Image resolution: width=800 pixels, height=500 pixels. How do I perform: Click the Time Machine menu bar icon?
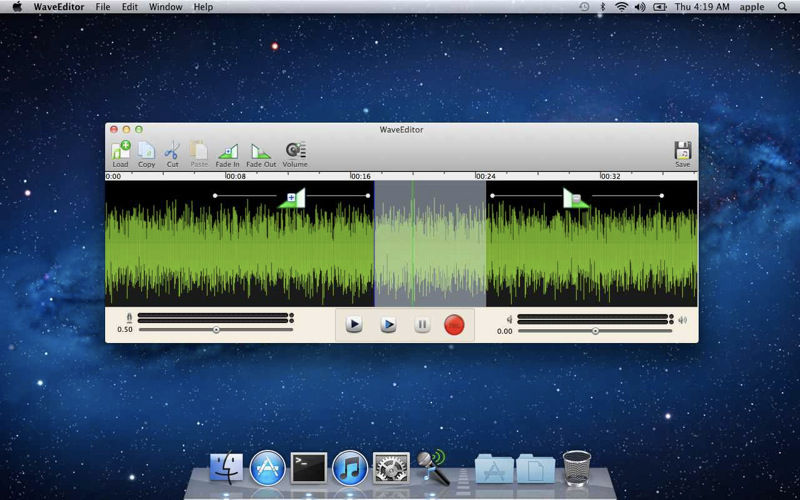[x=584, y=7]
